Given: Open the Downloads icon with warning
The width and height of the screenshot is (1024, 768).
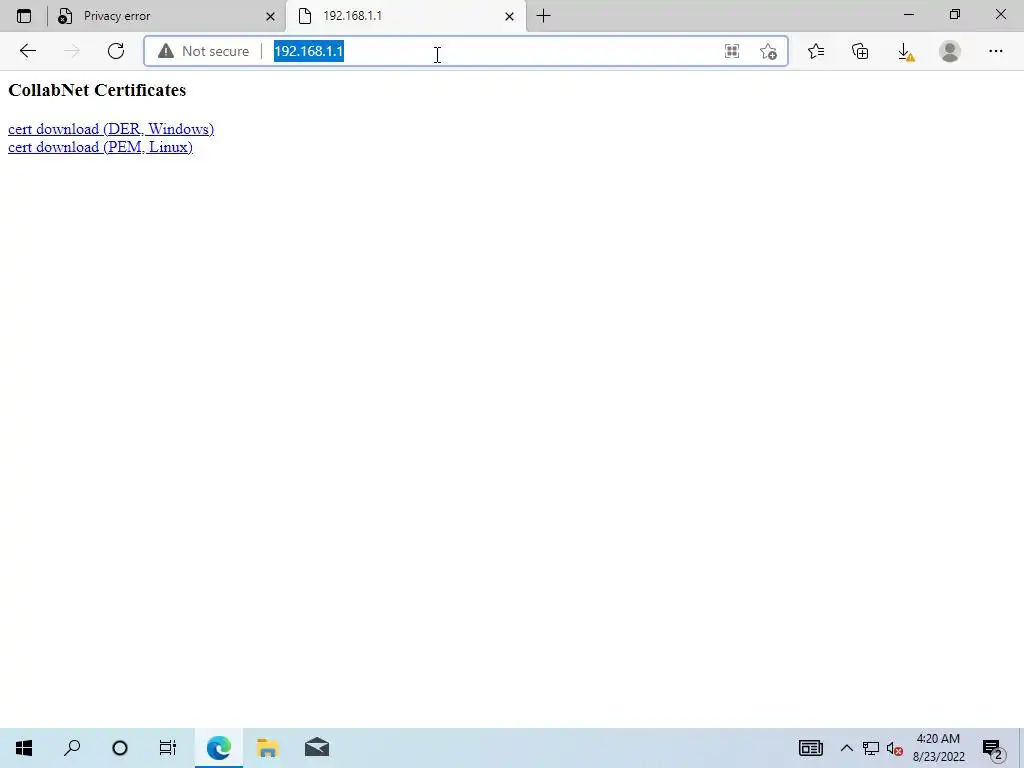Looking at the screenshot, I should click(x=905, y=52).
